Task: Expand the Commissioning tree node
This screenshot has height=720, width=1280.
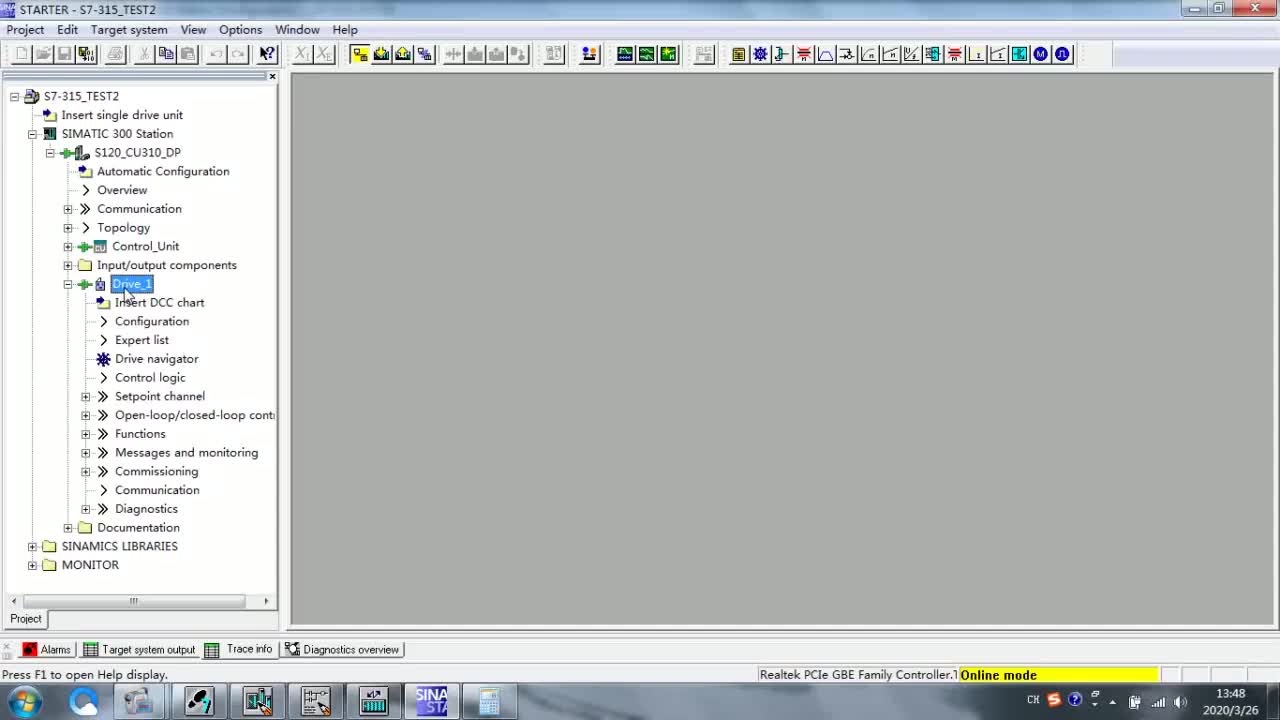Action: pyautogui.click(x=86, y=472)
